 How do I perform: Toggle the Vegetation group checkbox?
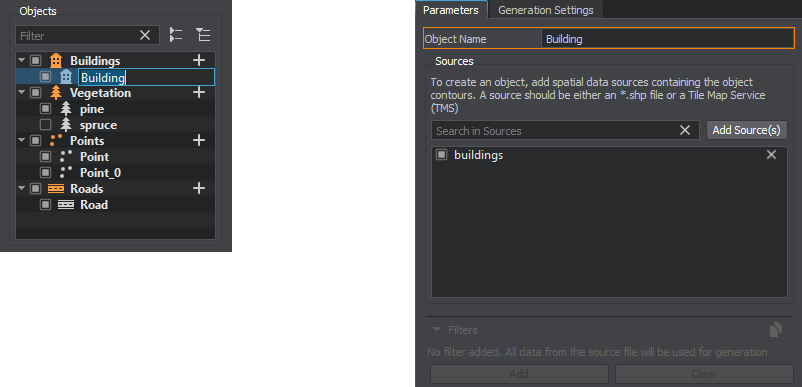pyautogui.click(x=35, y=93)
